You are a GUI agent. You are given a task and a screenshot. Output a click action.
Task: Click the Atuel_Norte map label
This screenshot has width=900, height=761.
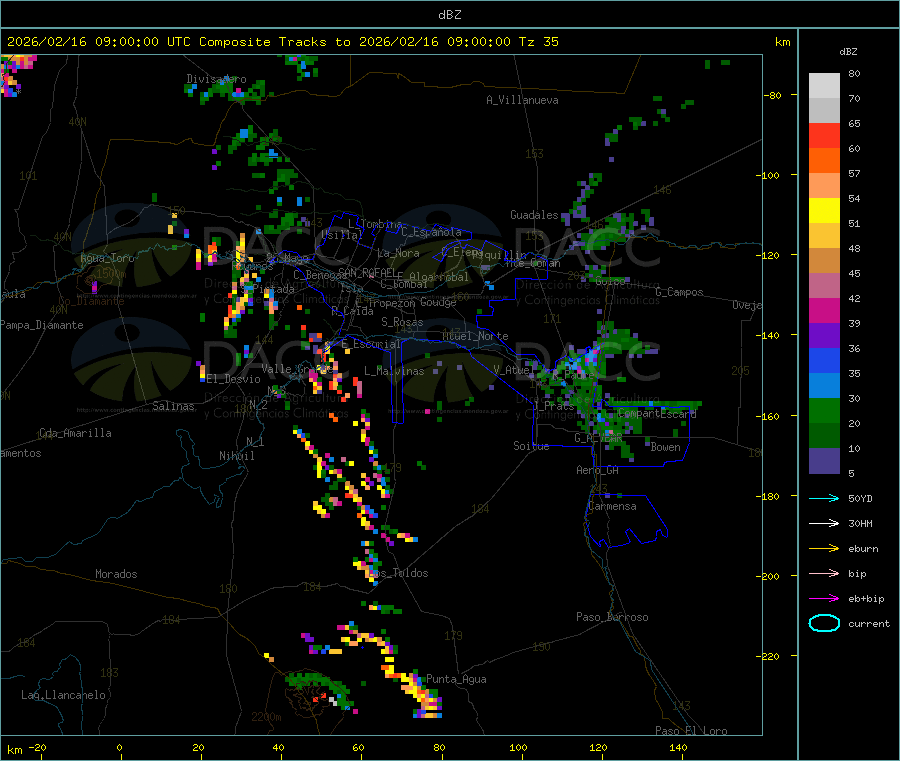point(475,336)
